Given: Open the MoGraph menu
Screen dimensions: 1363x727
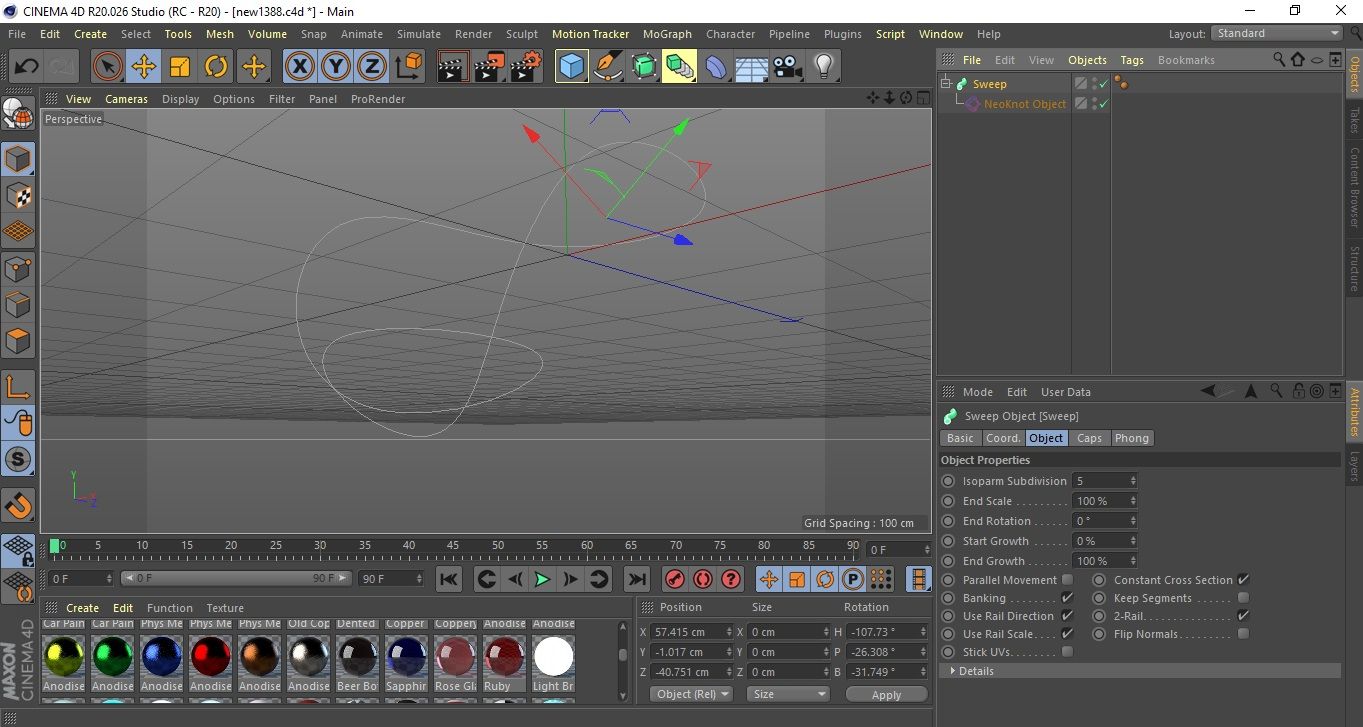Looking at the screenshot, I should pos(666,34).
